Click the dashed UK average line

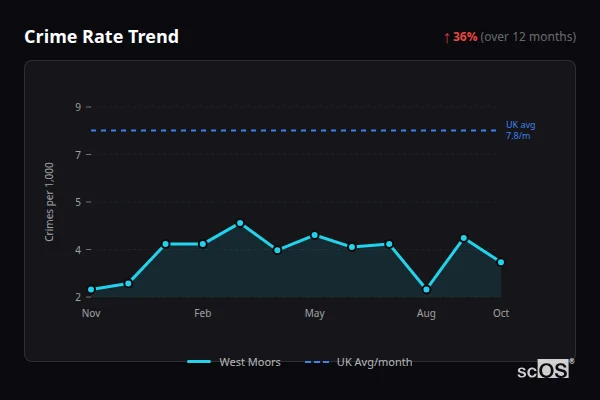click(294, 131)
